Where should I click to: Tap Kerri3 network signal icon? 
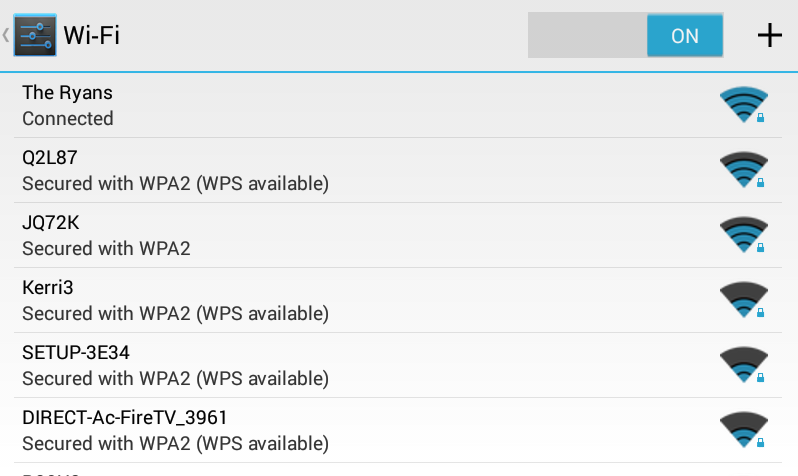click(743, 300)
